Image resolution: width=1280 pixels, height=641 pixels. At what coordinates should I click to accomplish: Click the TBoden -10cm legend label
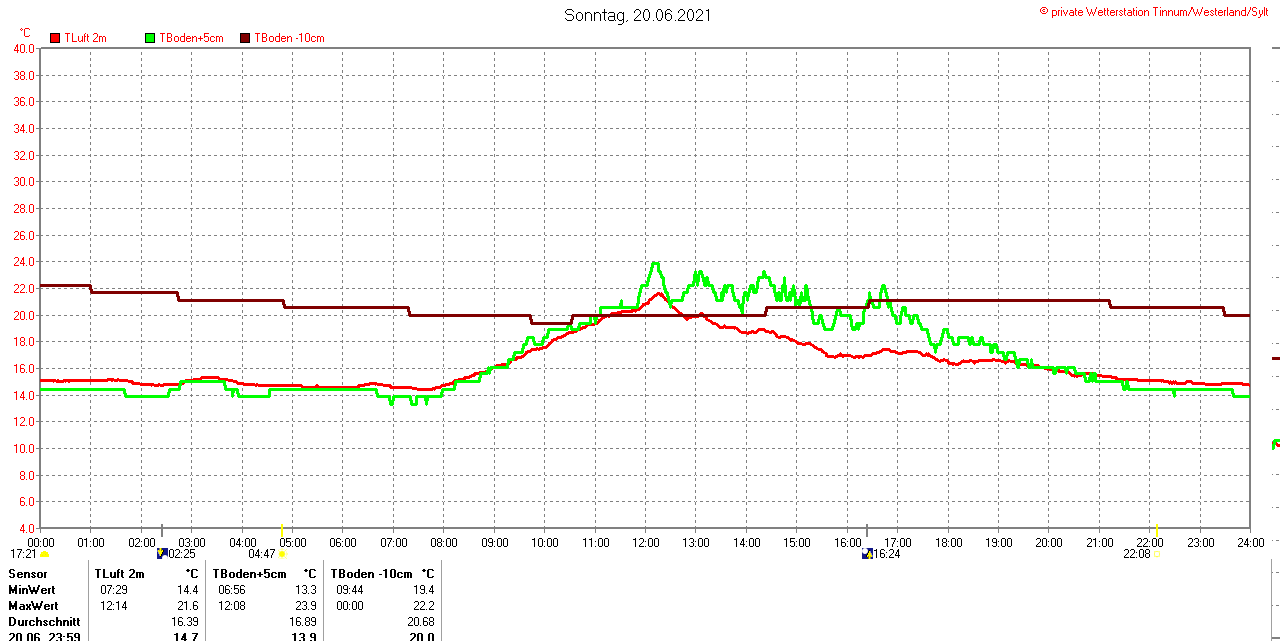click(x=289, y=38)
